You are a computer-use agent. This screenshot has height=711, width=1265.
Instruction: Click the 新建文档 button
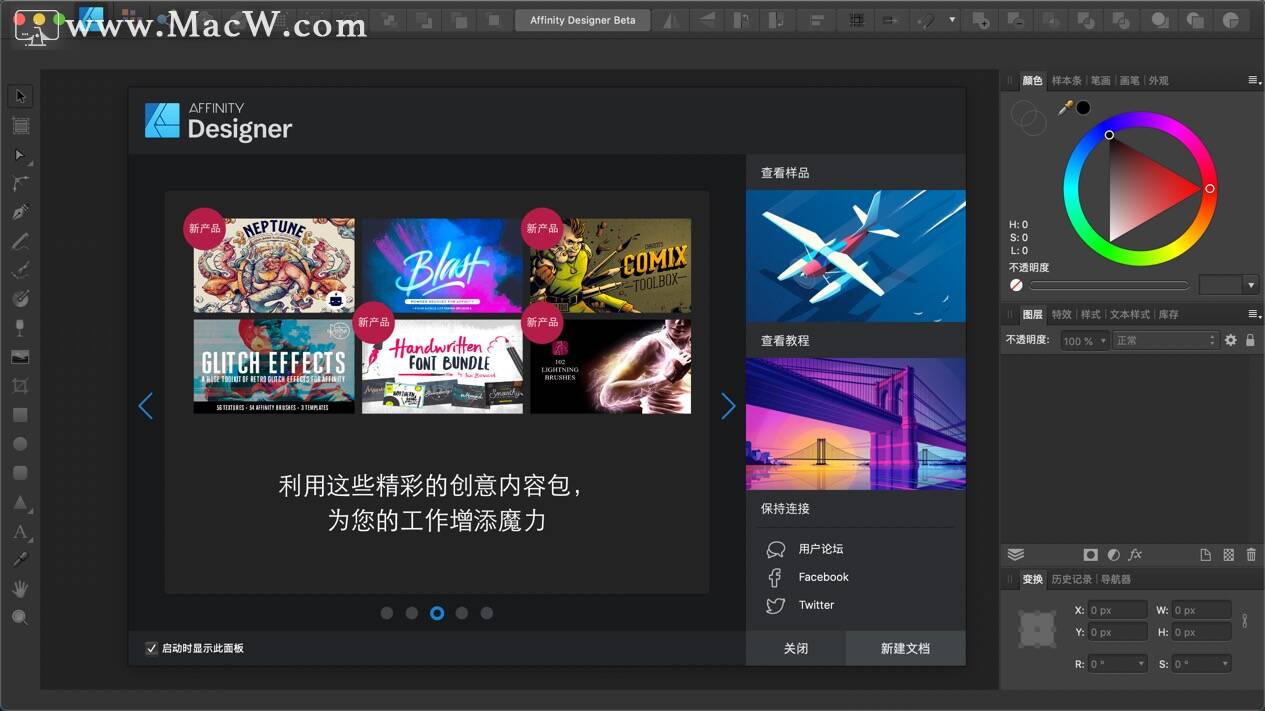(904, 648)
